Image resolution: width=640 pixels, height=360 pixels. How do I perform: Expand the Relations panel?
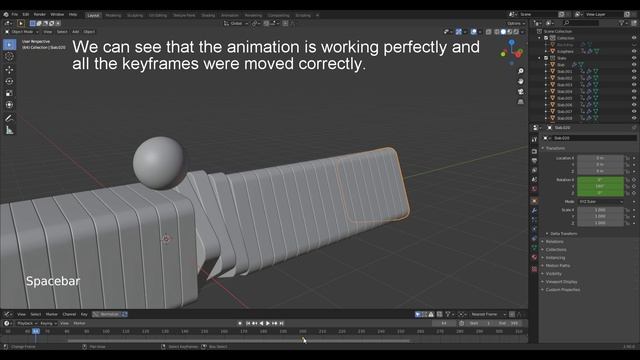(x=554, y=242)
